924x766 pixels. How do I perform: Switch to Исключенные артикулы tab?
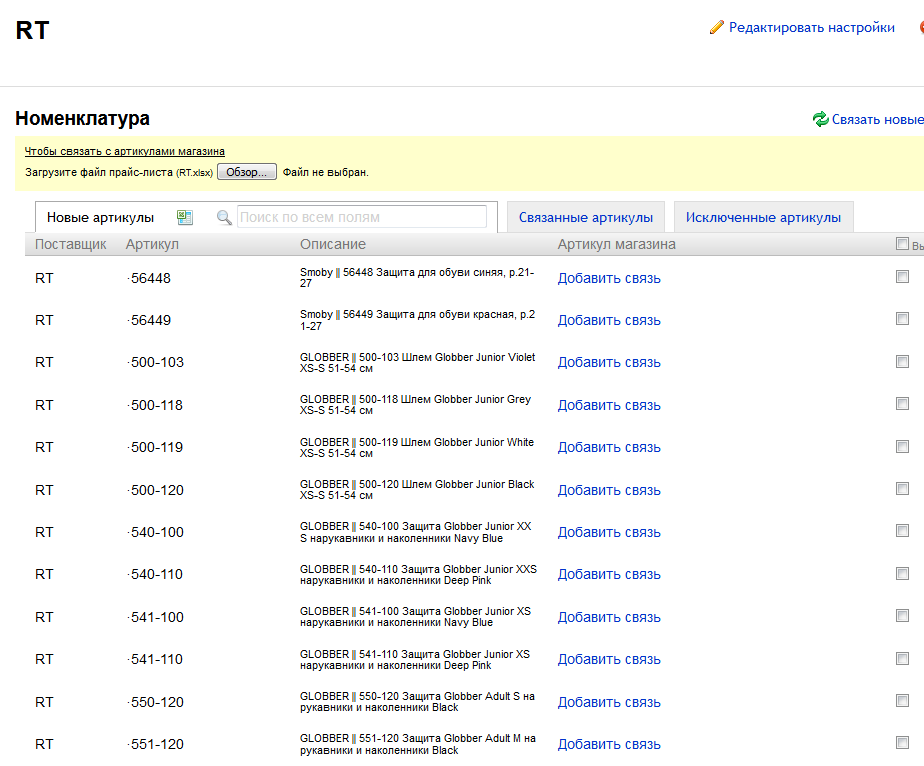(763, 217)
